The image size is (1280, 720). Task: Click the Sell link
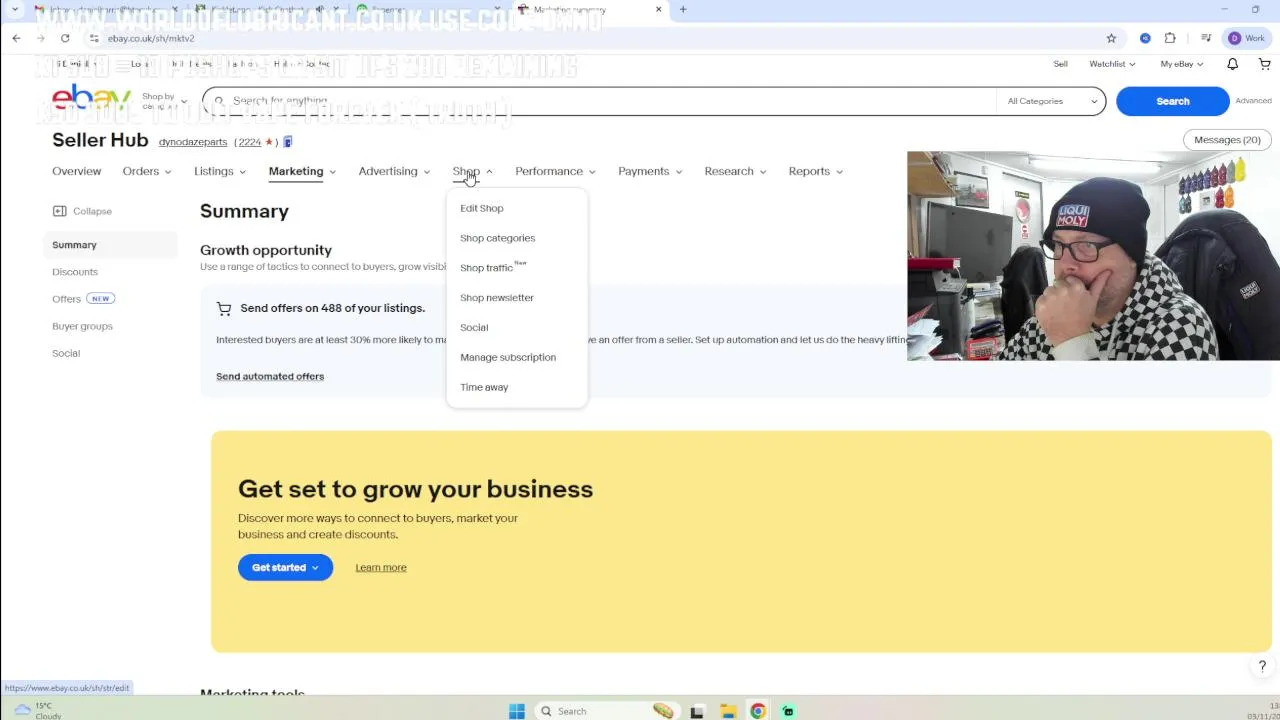click(x=1060, y=64)
